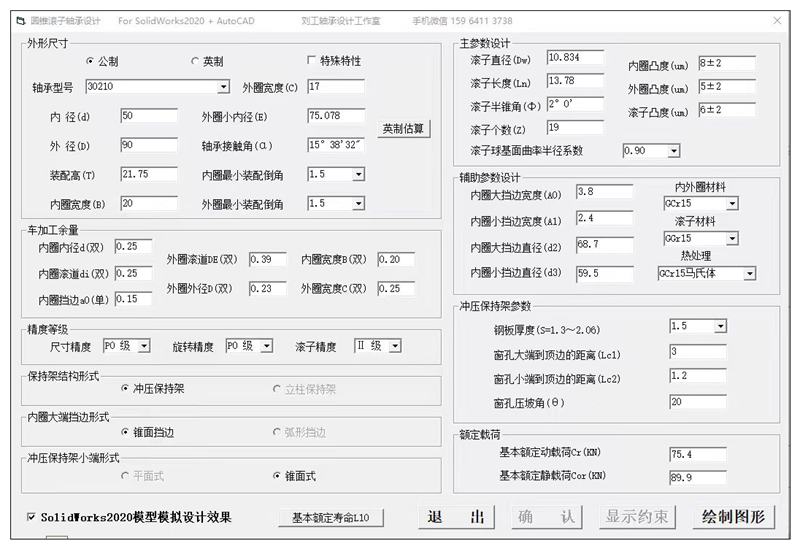Choose the 锥面式 cage small-end option

click(x=277, y=476)
